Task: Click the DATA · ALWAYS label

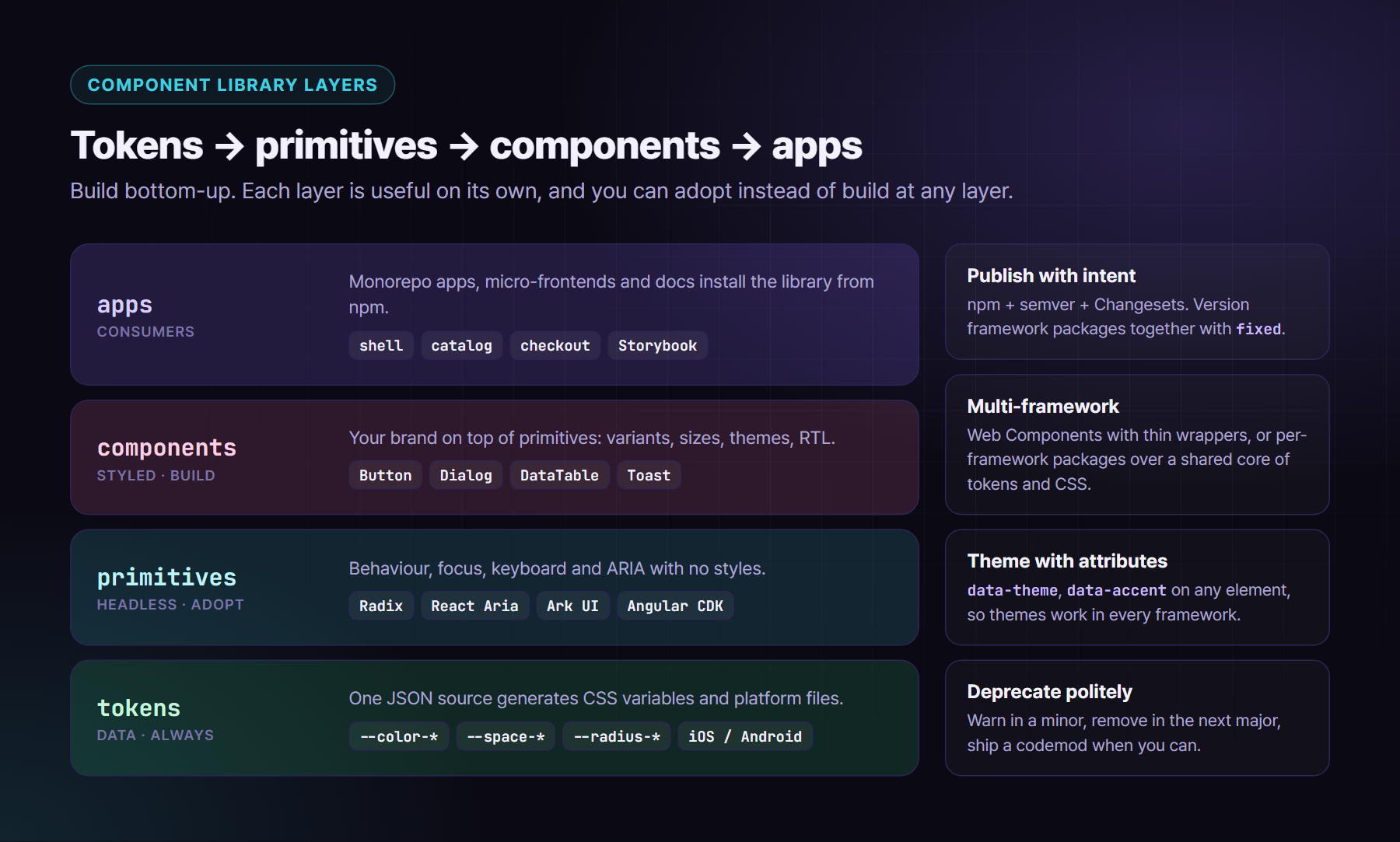Action: [156, 735]
